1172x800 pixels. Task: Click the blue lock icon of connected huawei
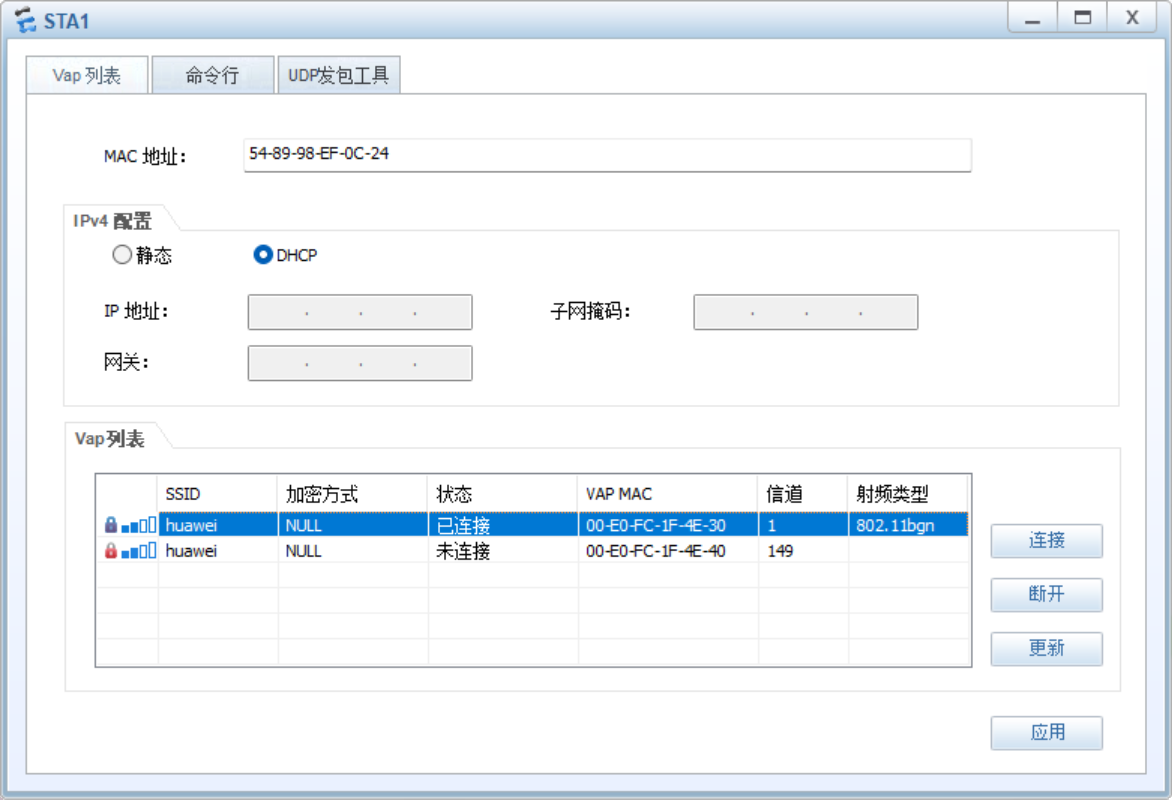tap(111, 525)
